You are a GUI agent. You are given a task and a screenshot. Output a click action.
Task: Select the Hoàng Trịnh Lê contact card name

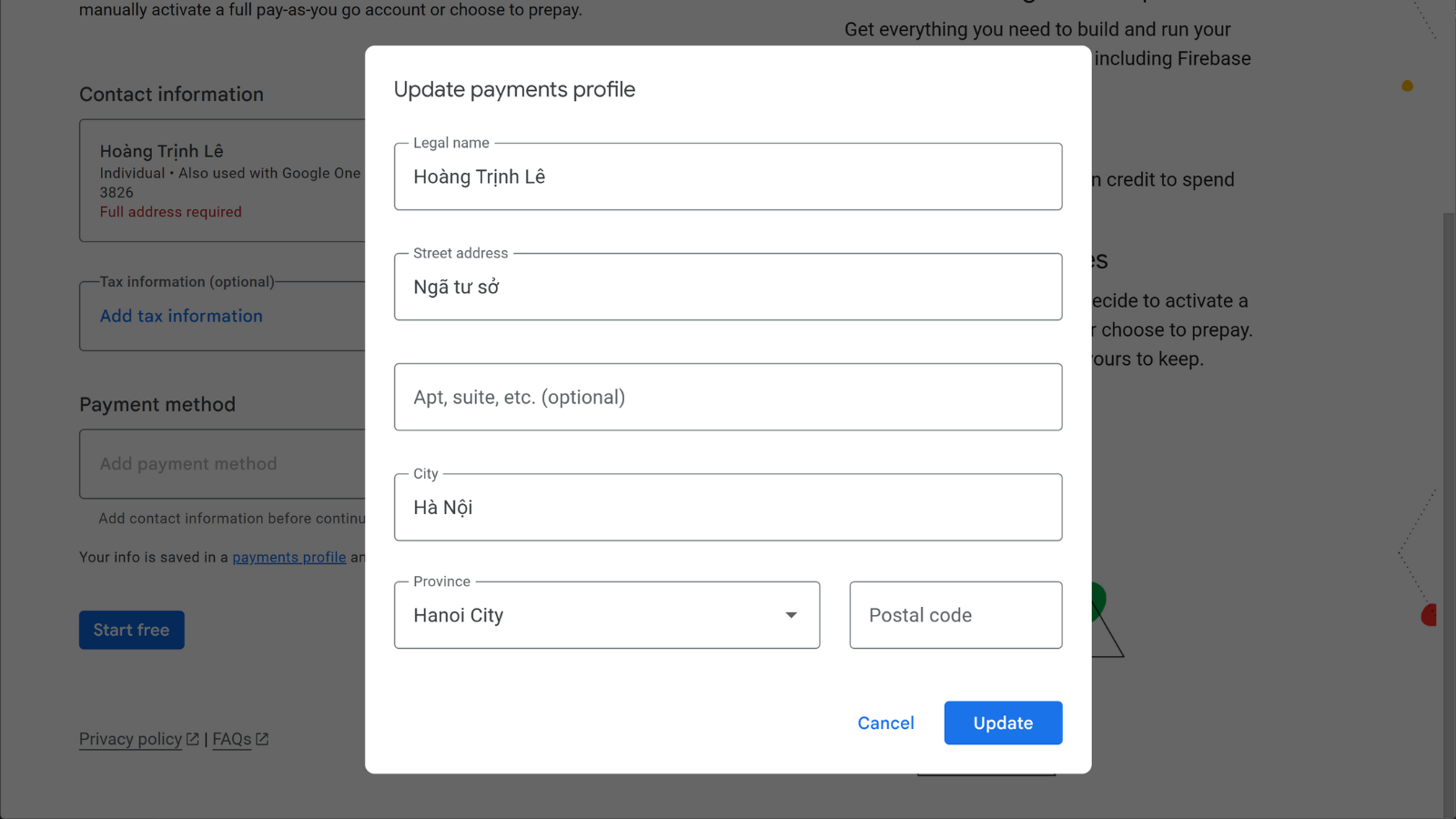[x=161, y=151]
